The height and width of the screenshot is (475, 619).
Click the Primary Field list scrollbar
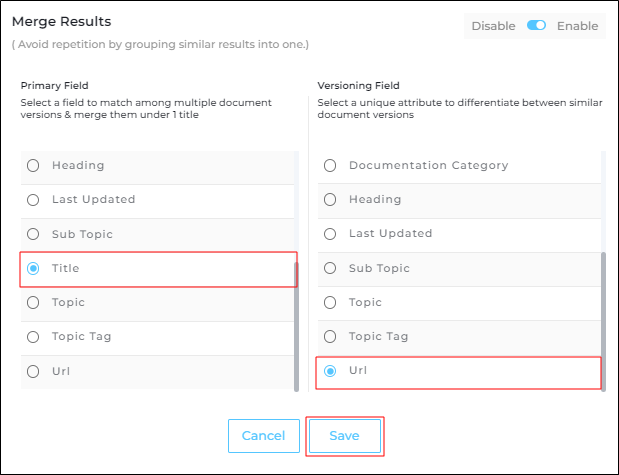(x=296, y=325)
